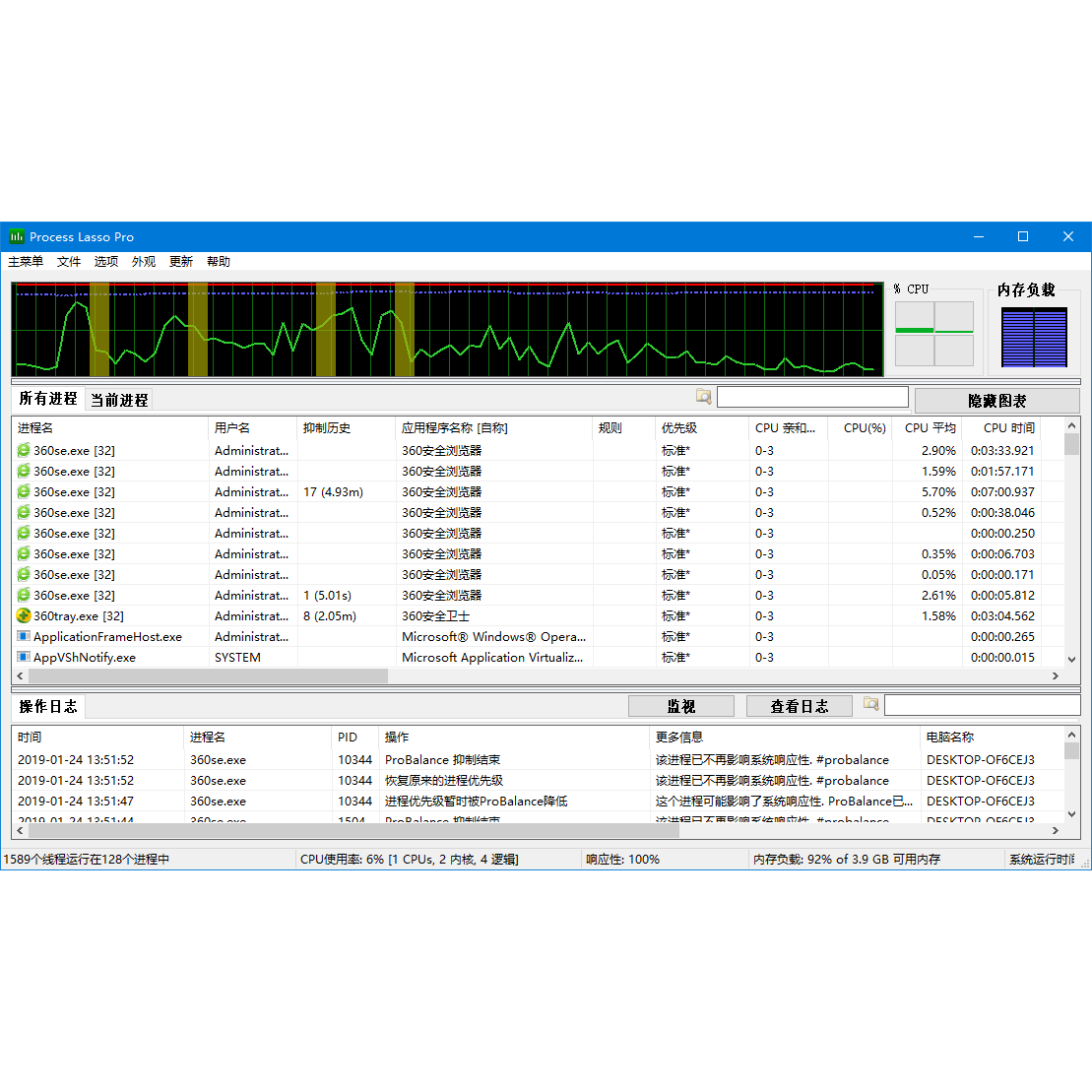Click the 查看日志 button
This screenshot has height=1092, width=1092.
pyautogui.click(x=799, y=706)
